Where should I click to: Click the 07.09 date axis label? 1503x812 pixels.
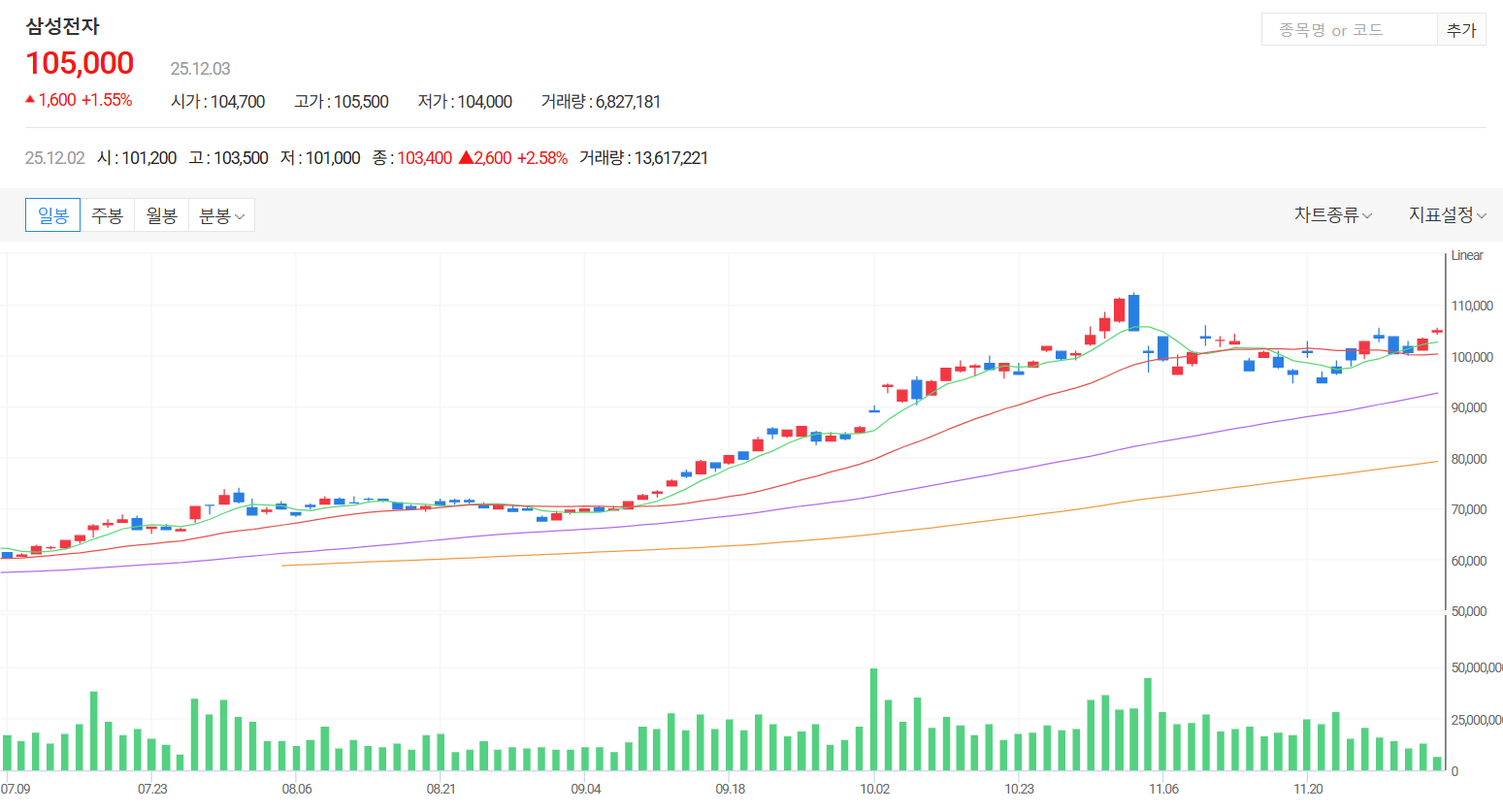pos(16,789)
